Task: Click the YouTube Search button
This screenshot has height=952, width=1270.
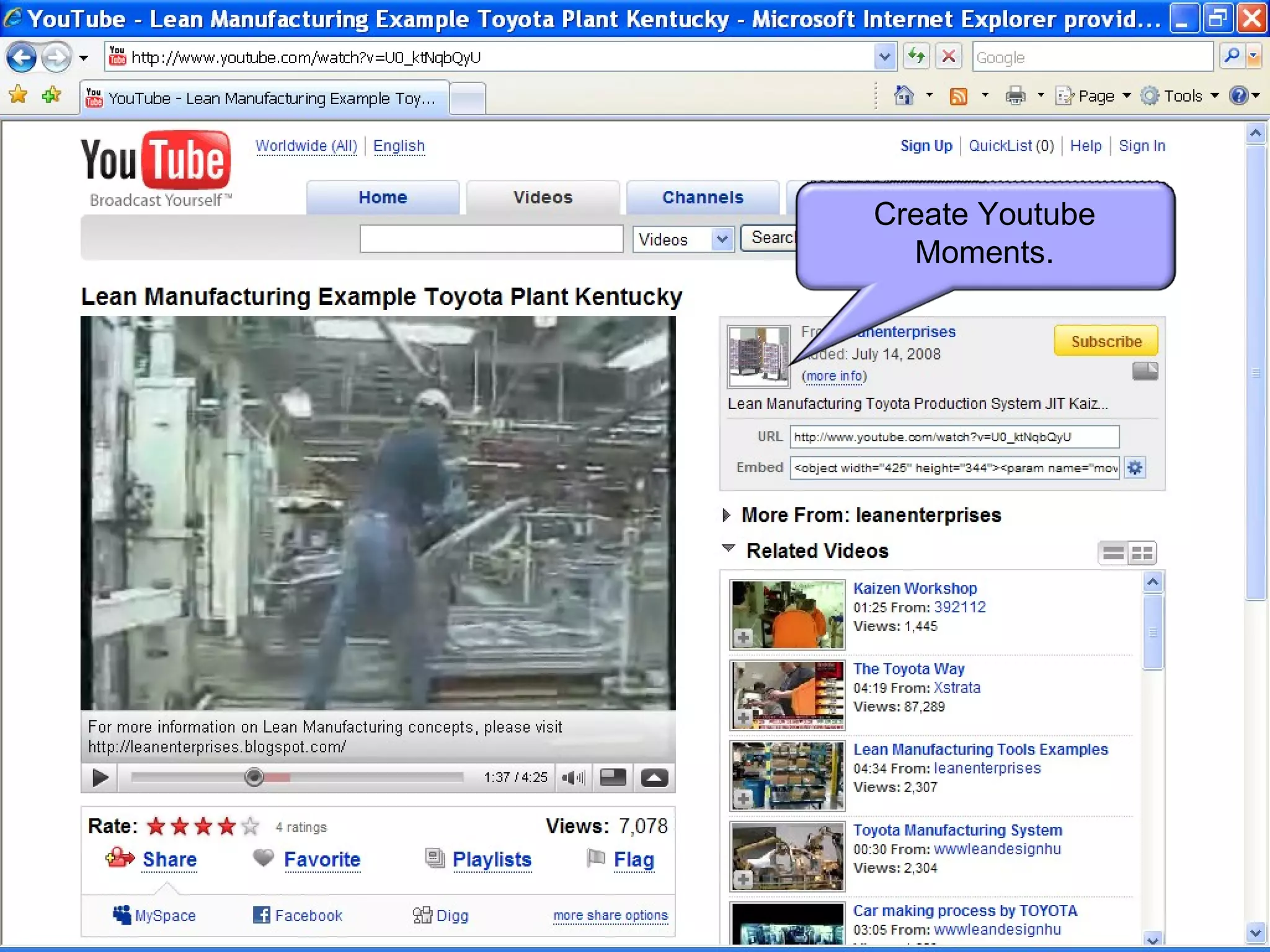Action: tap(769, 238)
